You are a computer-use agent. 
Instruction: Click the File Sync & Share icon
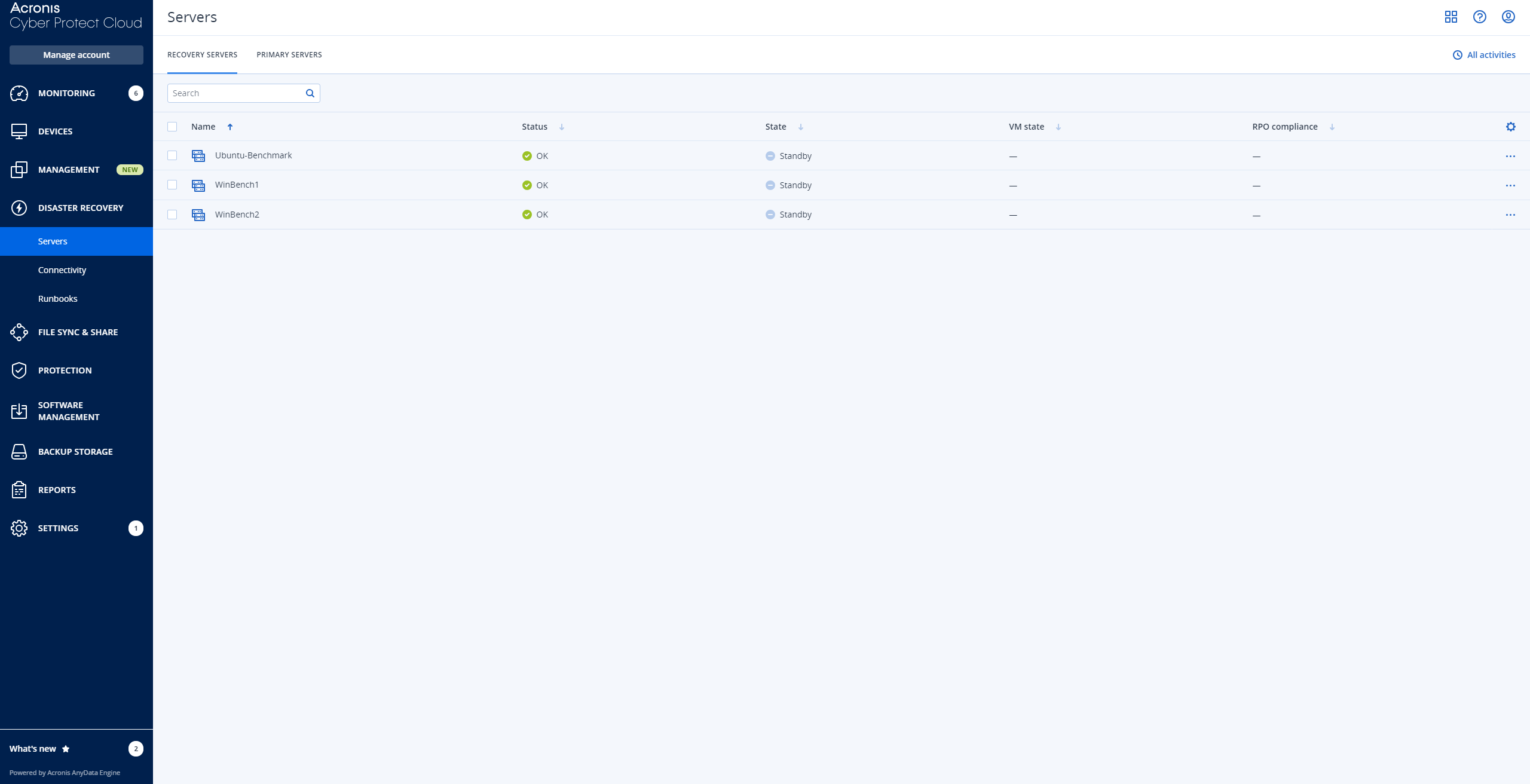coord(19,332)
